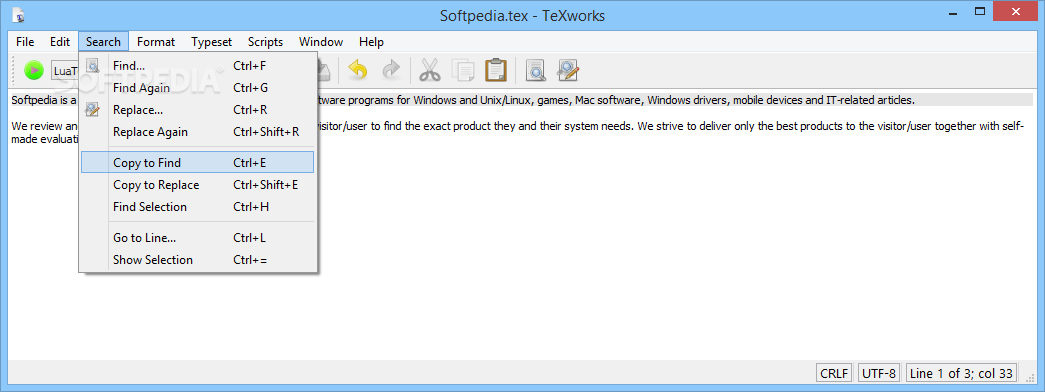Open the Format menu
The width and height of the screenshot is (1045, 392).
(x=156, y=41)
